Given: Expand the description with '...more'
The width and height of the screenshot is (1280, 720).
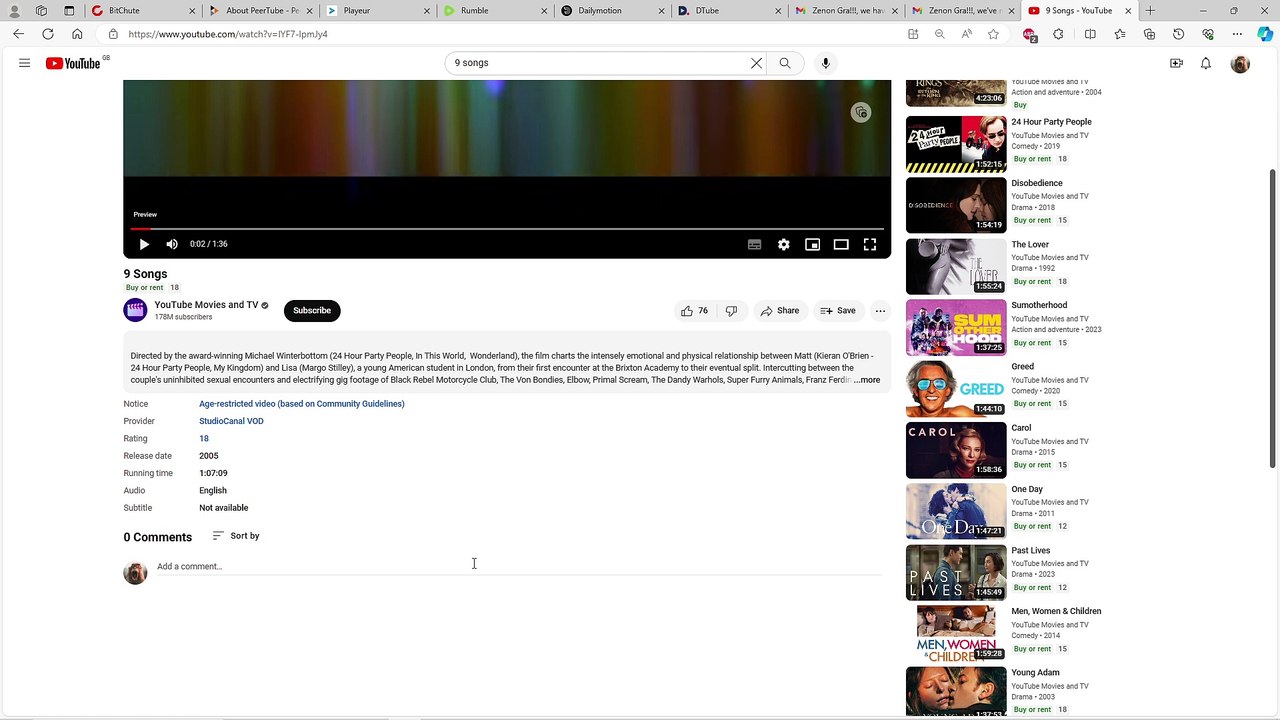Looking at the screenshot, I should coord(867,380).
